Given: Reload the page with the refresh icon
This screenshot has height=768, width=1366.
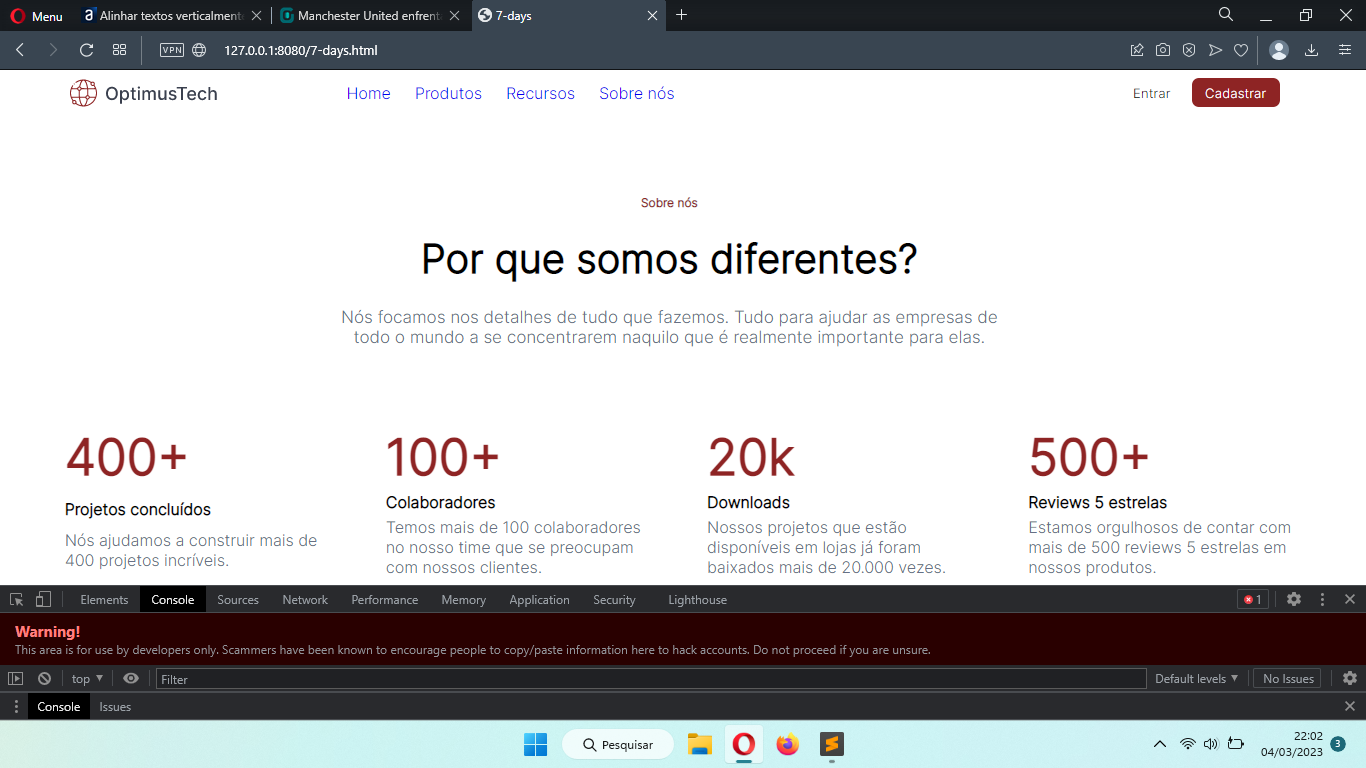Looking at the screenshot, I should (86, 50).
